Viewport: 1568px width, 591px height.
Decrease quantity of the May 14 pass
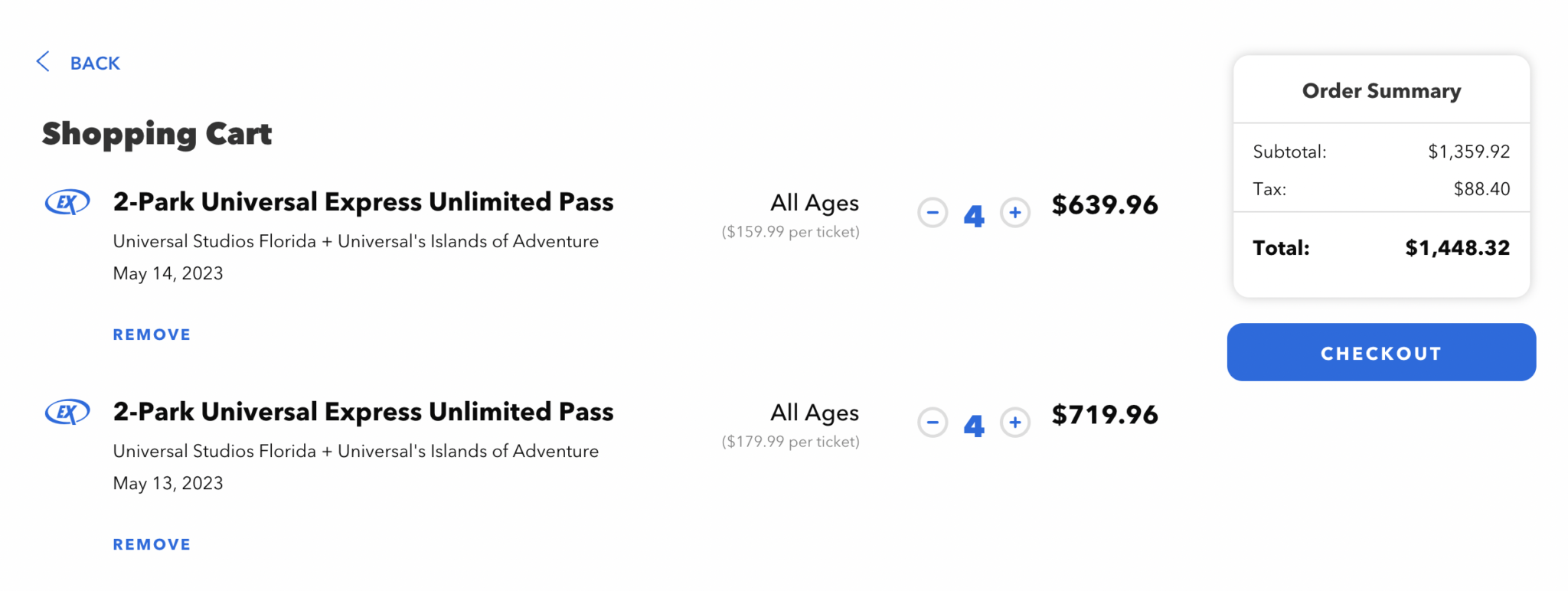click(932, 214)
